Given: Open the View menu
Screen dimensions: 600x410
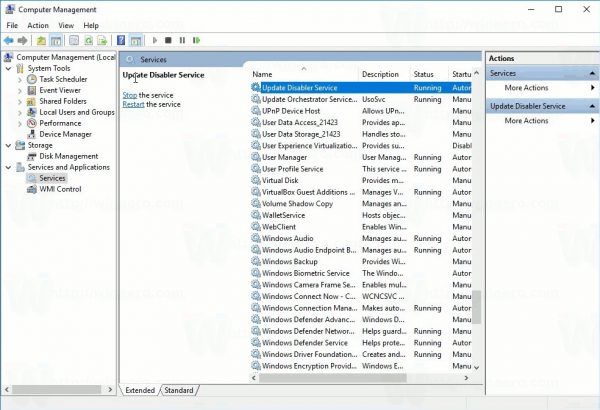Looking at the screenshot, I should point(66,25).
